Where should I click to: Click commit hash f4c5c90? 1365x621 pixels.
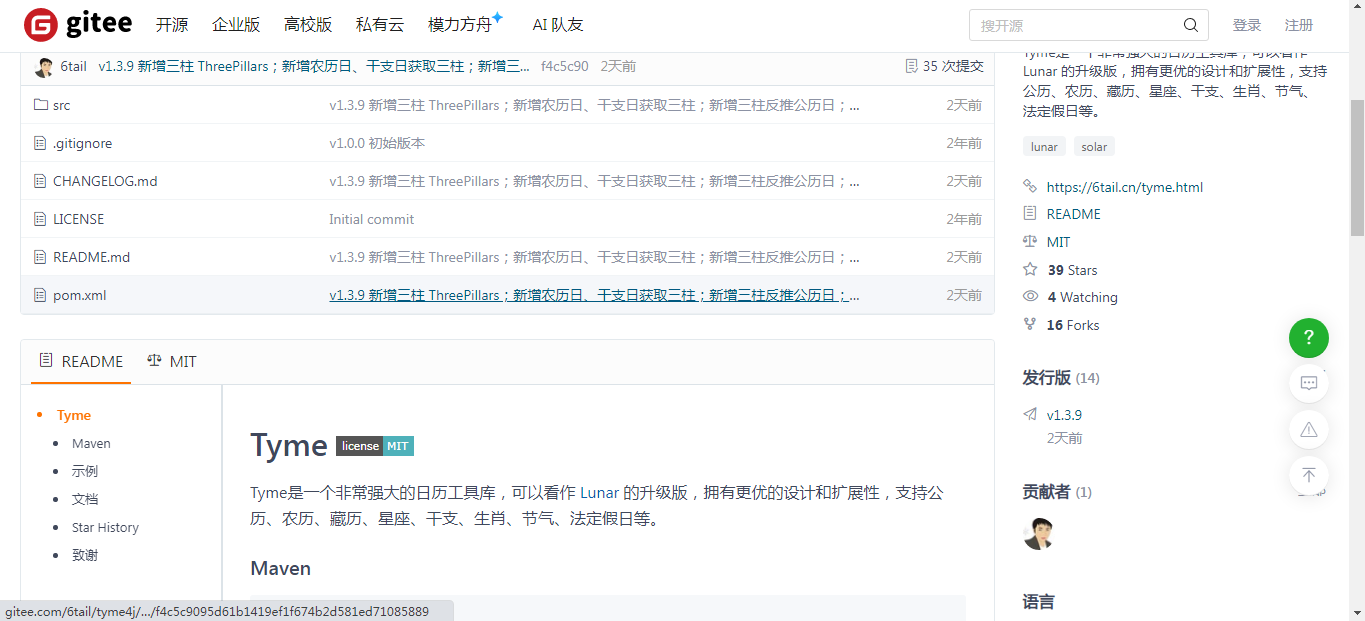click(565, 66)
